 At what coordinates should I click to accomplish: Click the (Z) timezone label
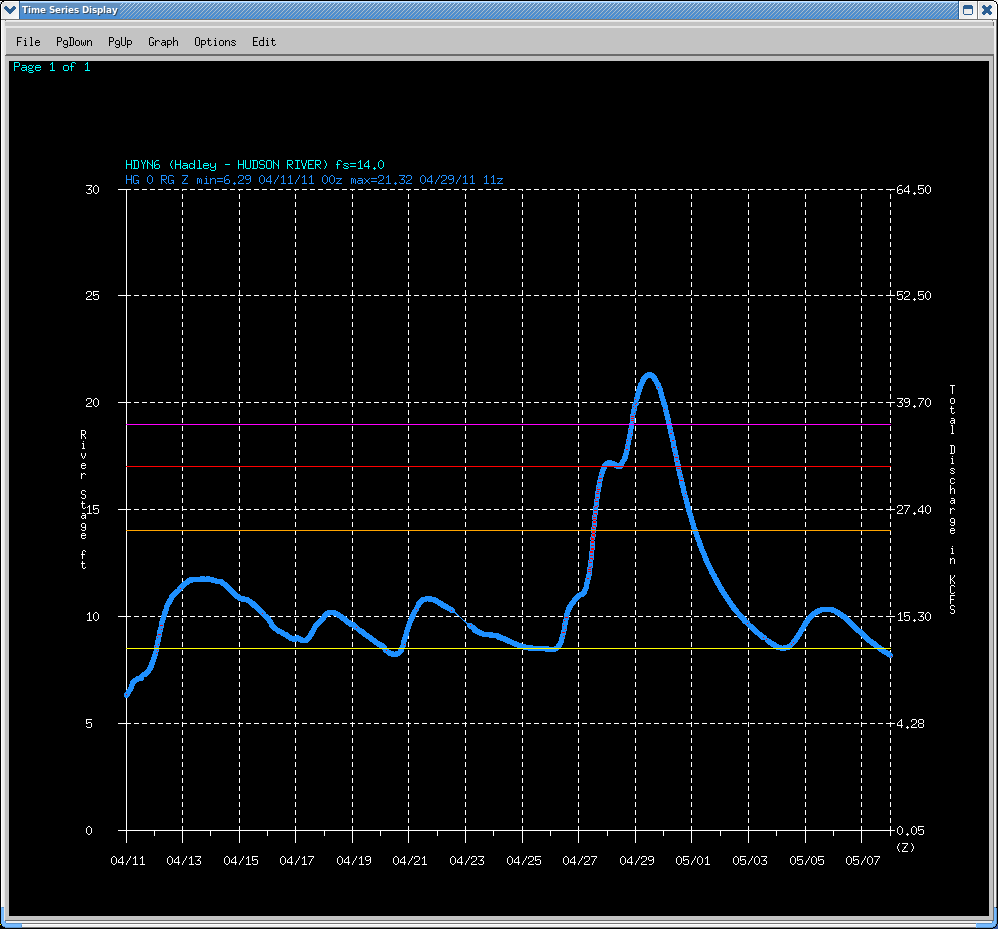click(x=905, y=847)
